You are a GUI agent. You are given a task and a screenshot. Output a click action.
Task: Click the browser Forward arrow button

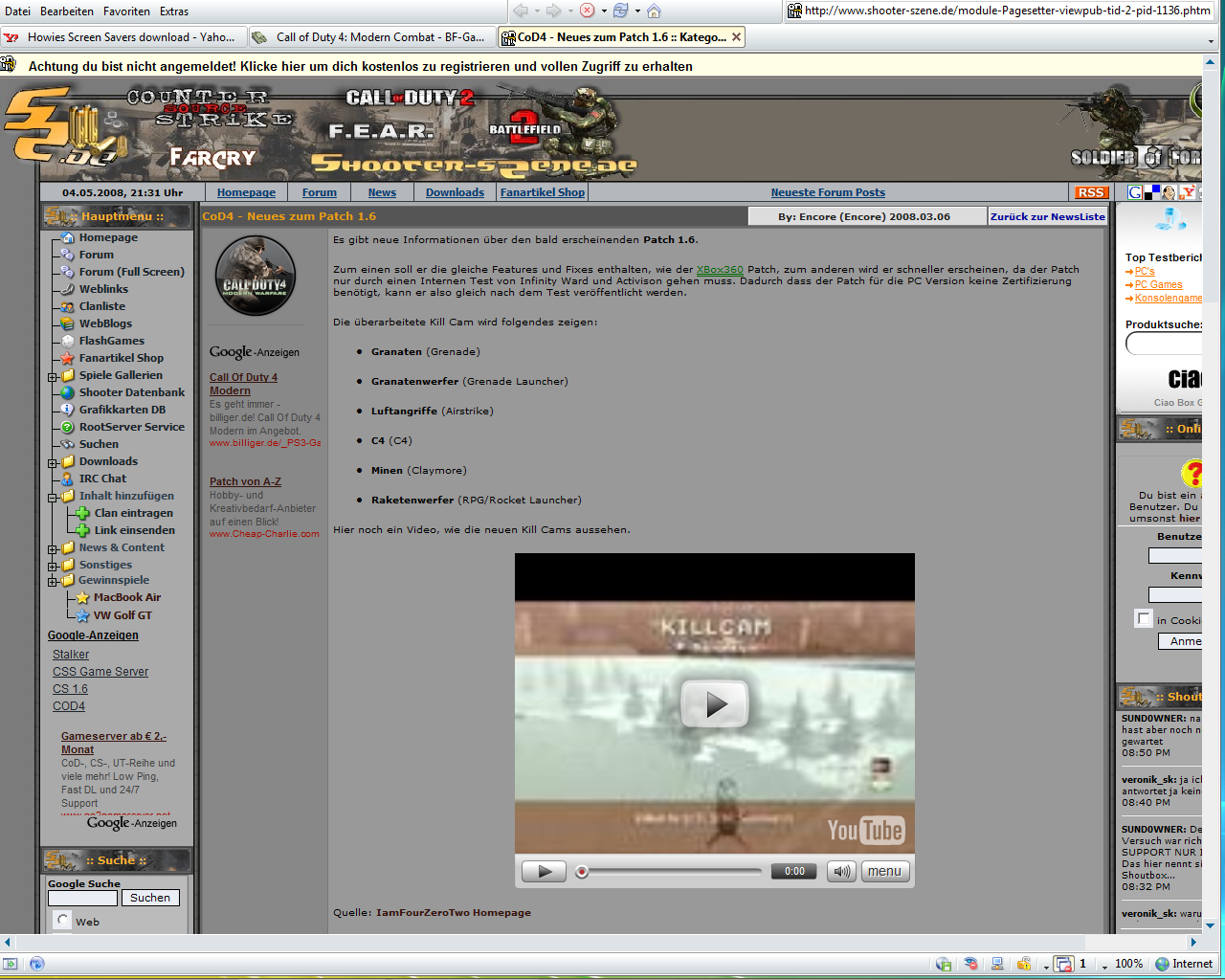point(553,11)
